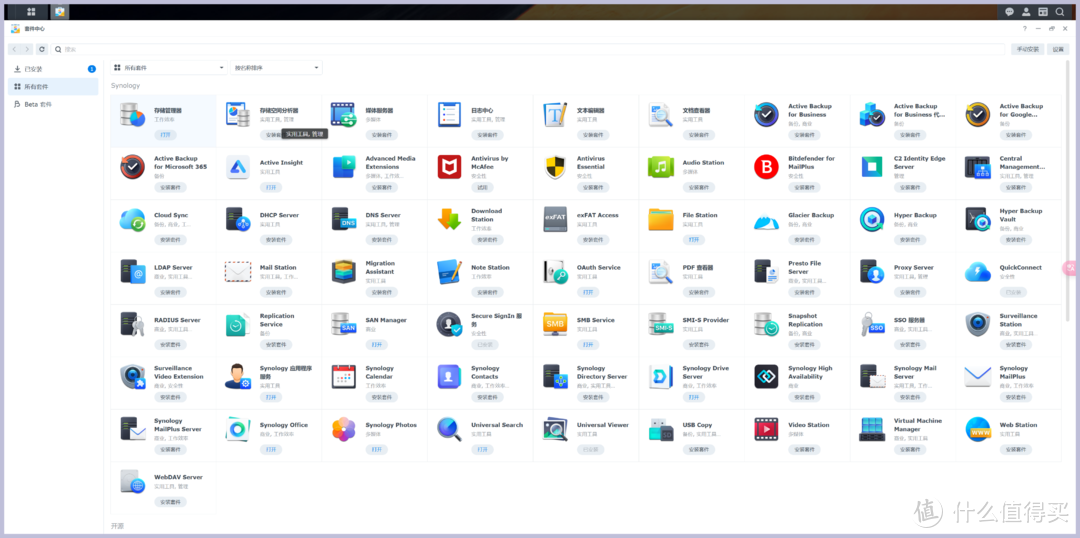This screenshot has width=1080, height=538.
Task: Click the Note Station icon
Action: tap(449, 271)
